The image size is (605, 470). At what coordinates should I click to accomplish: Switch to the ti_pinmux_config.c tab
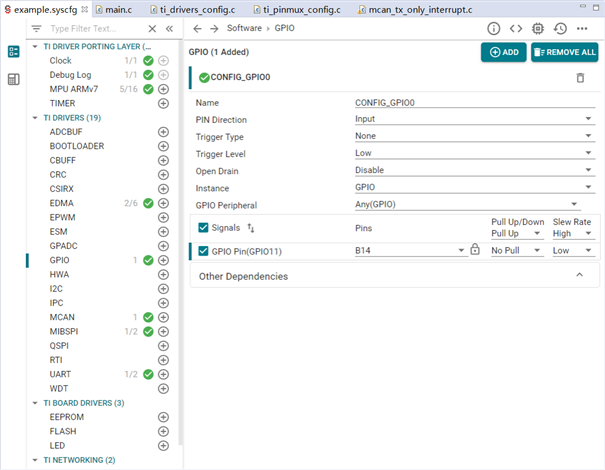tap(297, 10)
